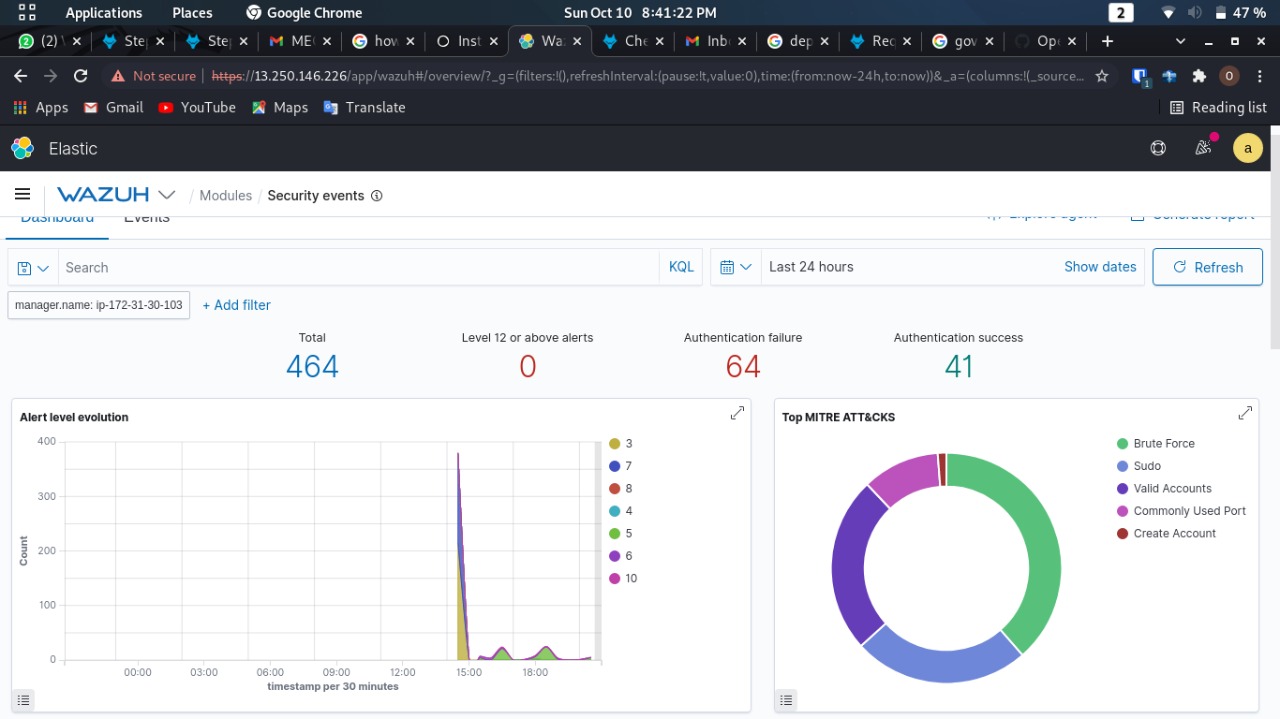The height and width of the screenshot is (719, 1280).
Task: Focus the Search query field
Action: pyautogui.click(x=358, y=268)
